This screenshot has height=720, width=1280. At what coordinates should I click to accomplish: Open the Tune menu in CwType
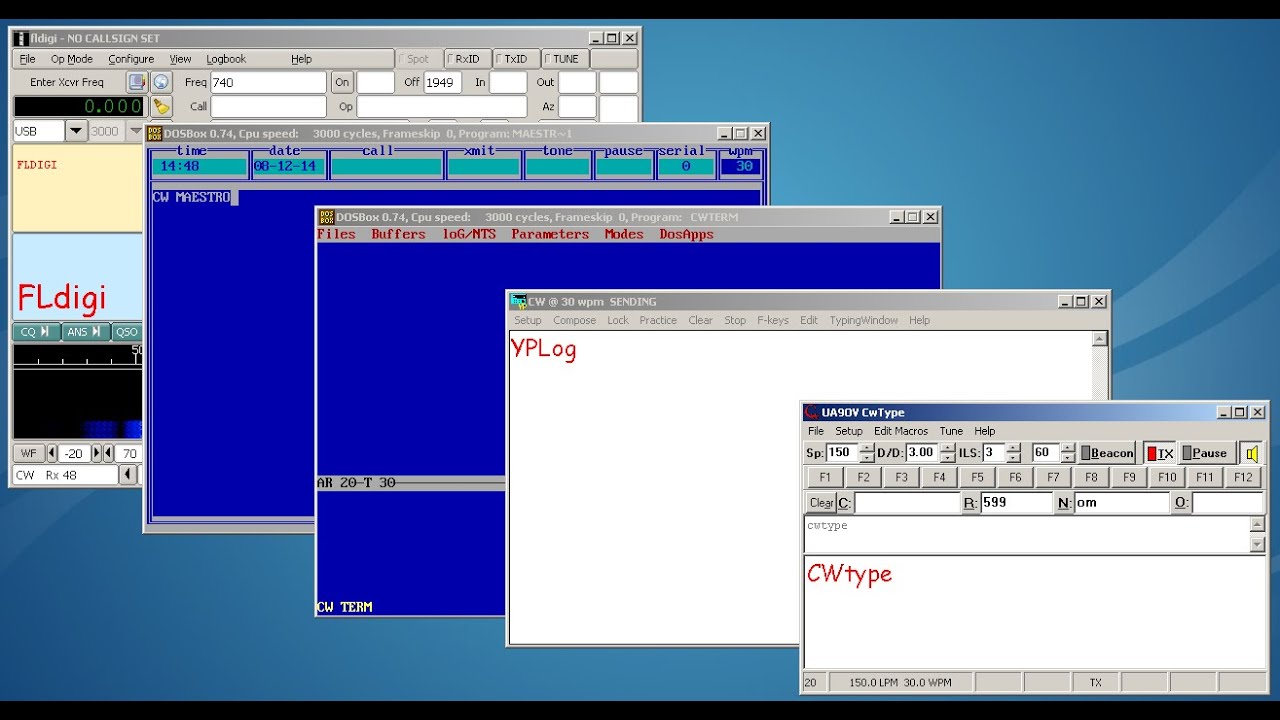(x=951, y=431)
